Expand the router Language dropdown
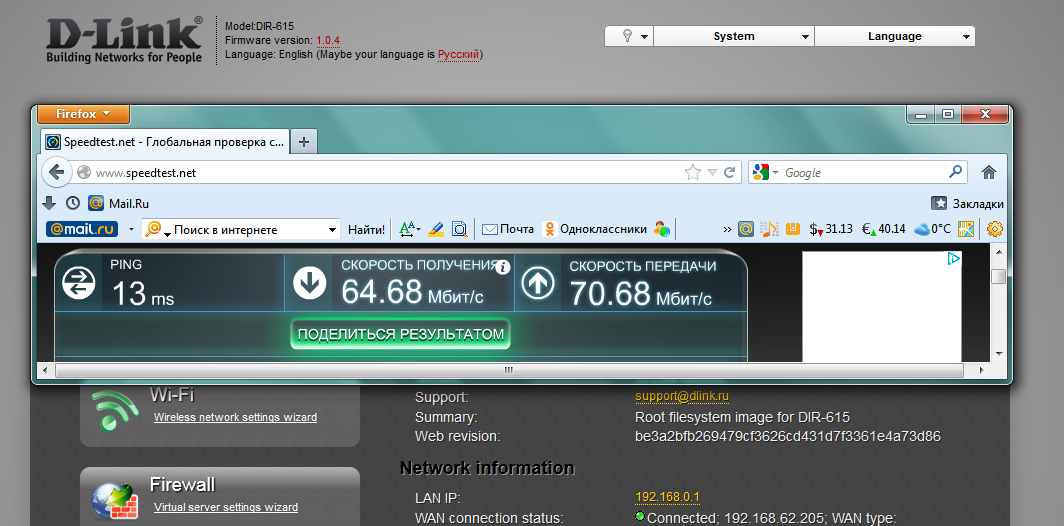The image size is (1064, 526). click(895, 36)
